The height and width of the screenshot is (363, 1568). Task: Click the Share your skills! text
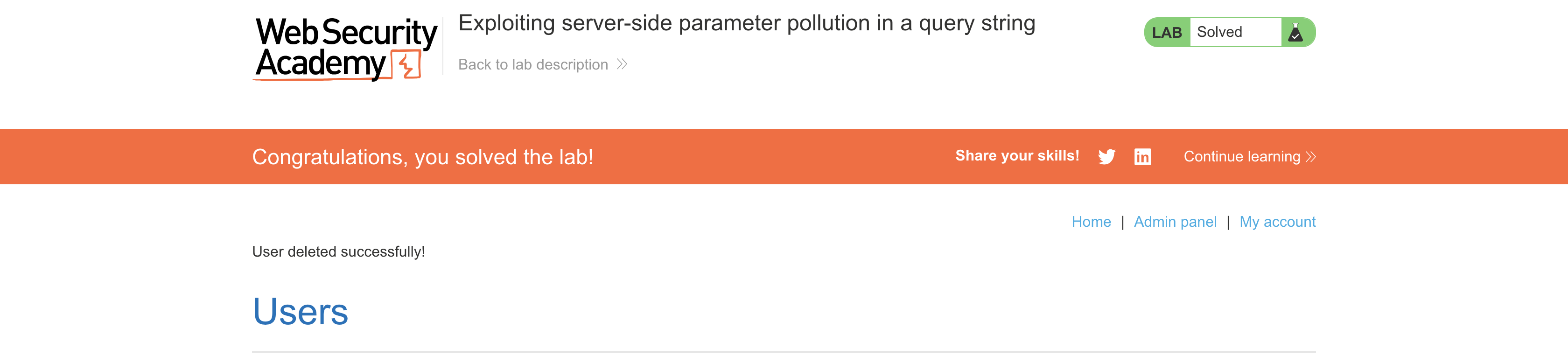pos(1016,156)
